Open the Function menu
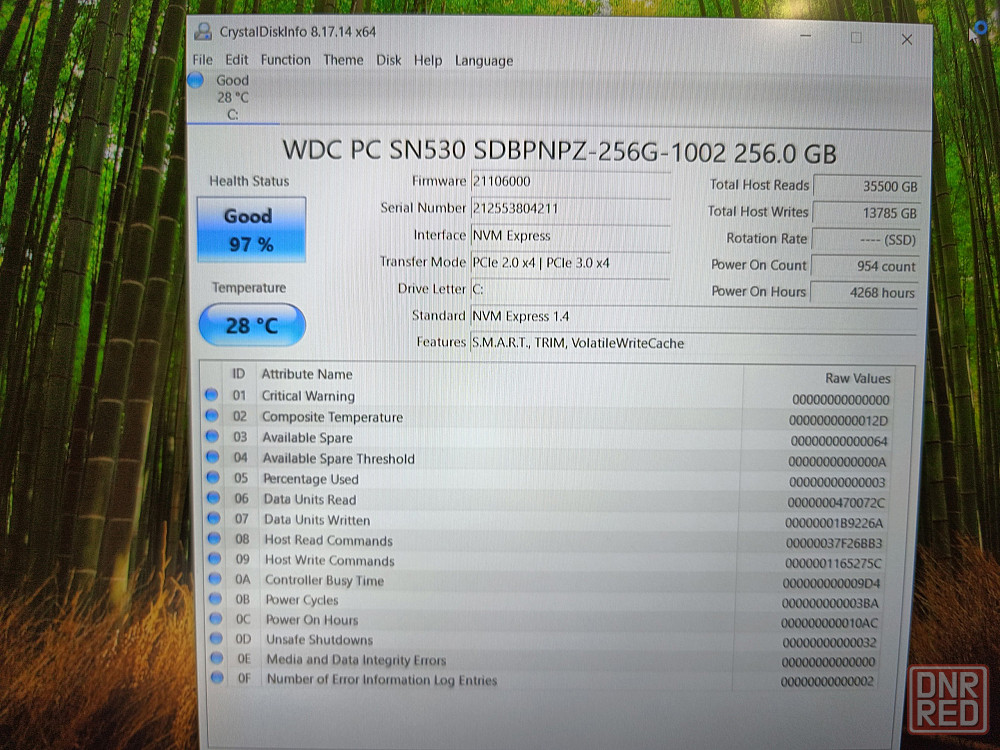 (x=286, y=60)
